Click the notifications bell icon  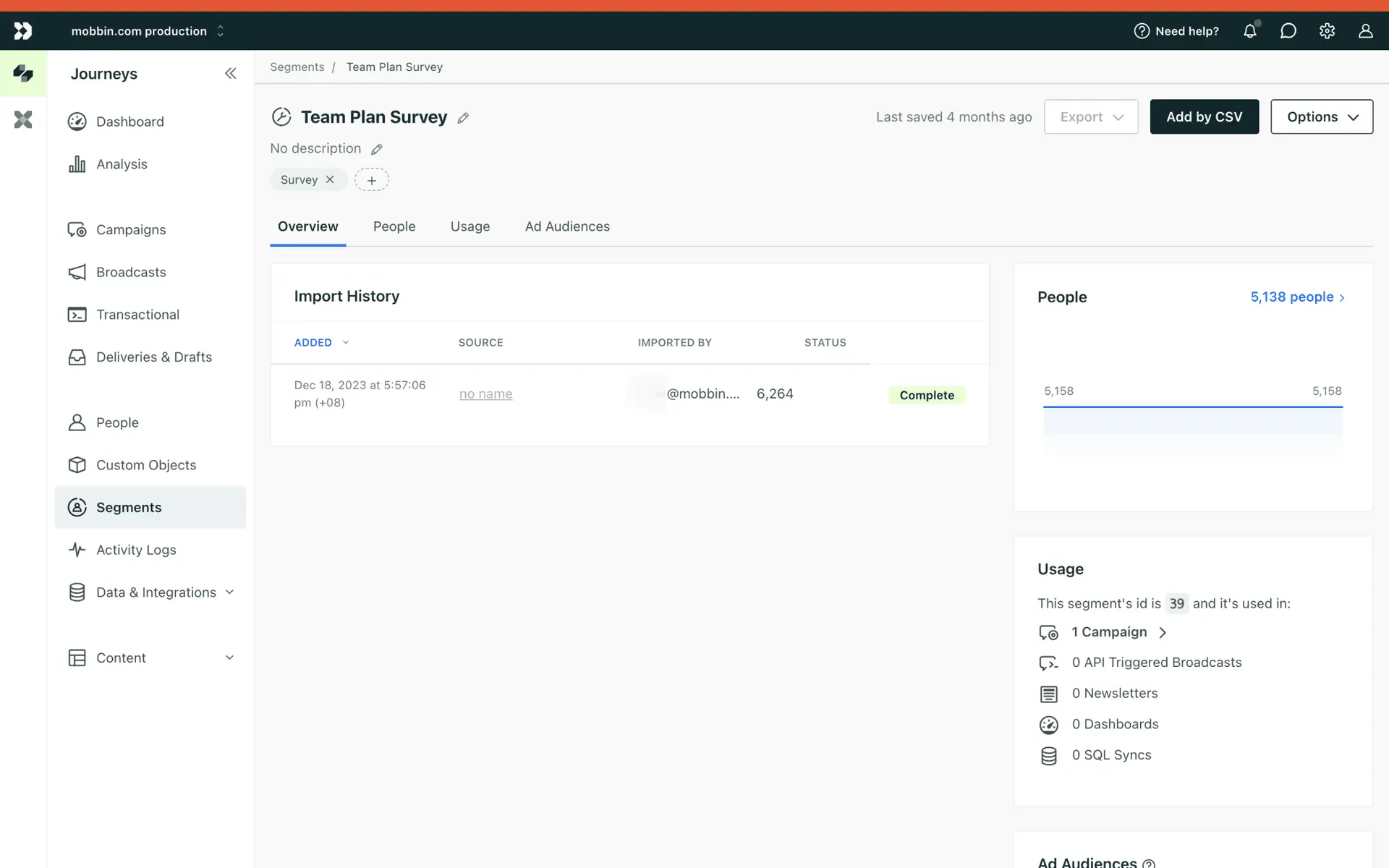click(1249, 31)
